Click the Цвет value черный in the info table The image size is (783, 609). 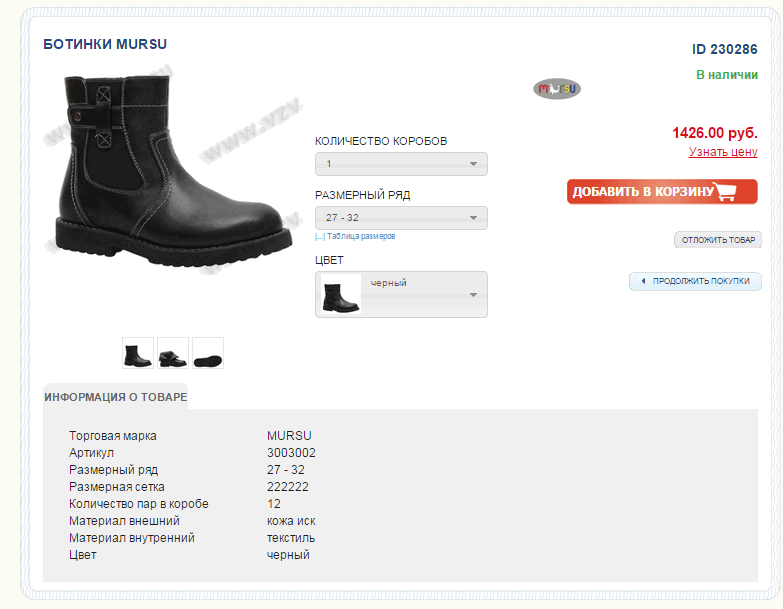(x=288, y=555)
